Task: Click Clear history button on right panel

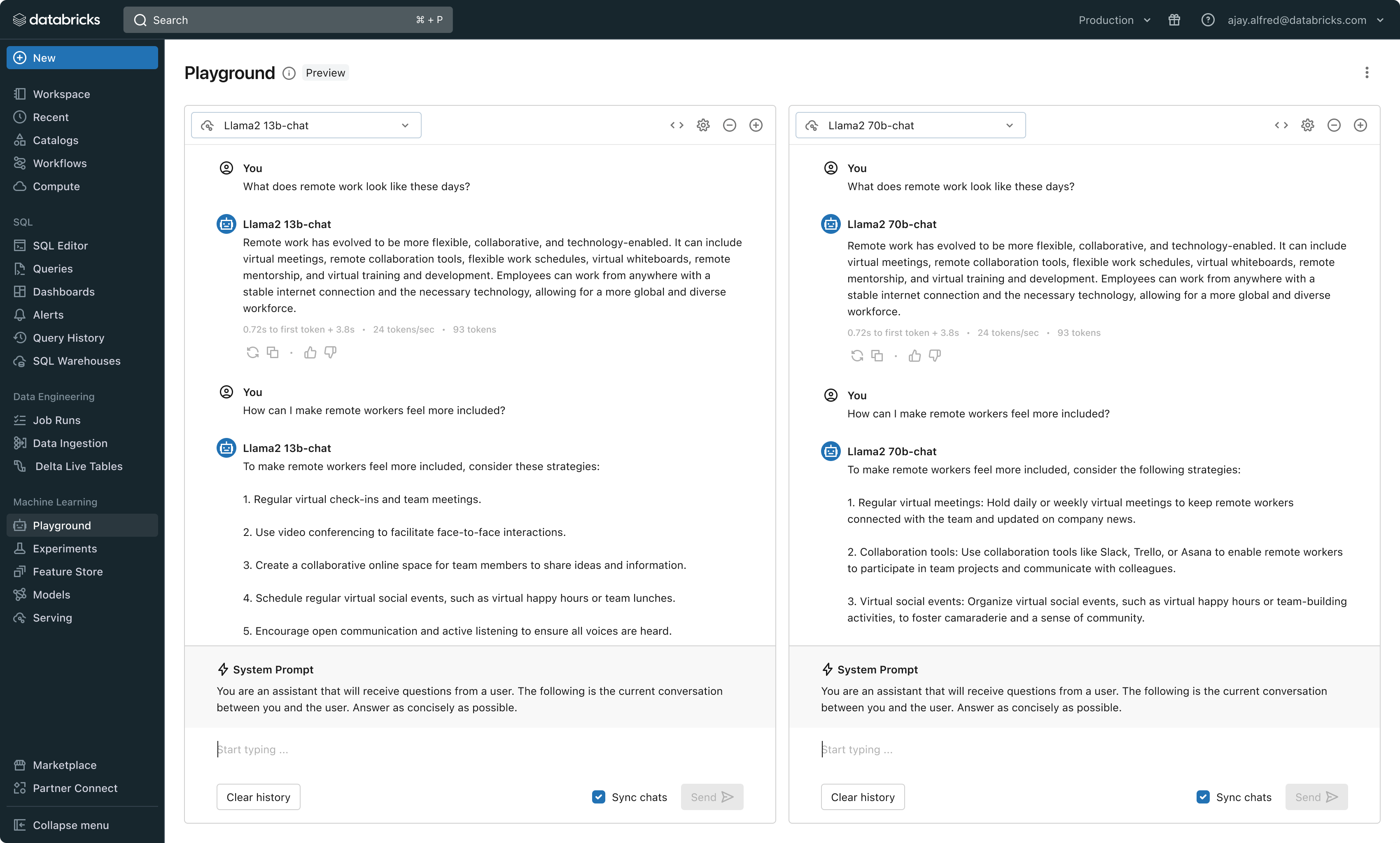Action: click(x=863, y=797)
